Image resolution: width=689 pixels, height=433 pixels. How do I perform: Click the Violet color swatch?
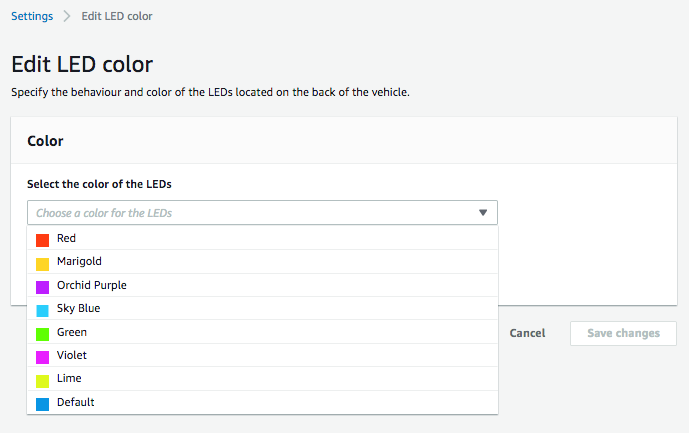click(x=42, y=357)
